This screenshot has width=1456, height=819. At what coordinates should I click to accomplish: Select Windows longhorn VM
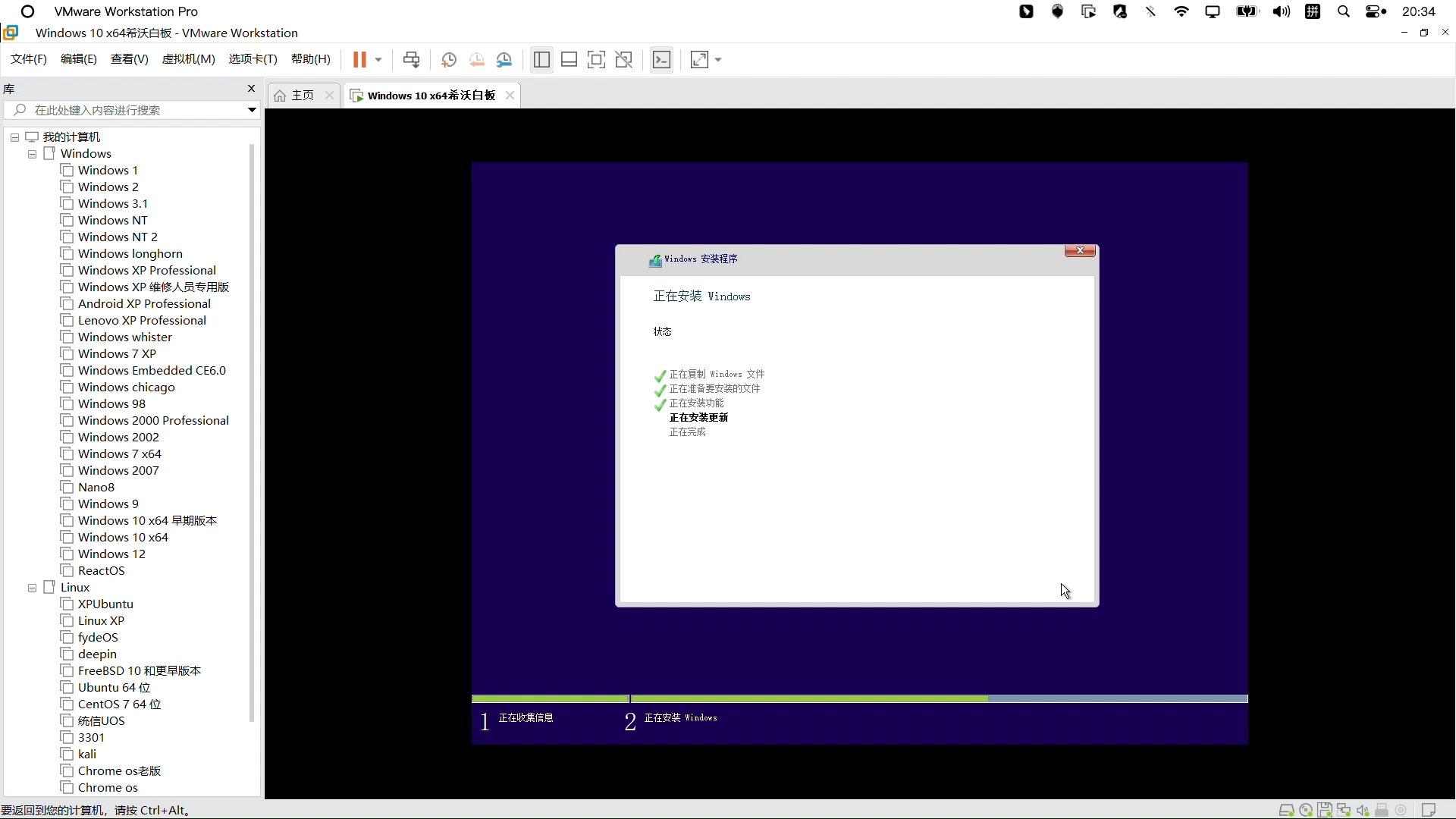130,254
